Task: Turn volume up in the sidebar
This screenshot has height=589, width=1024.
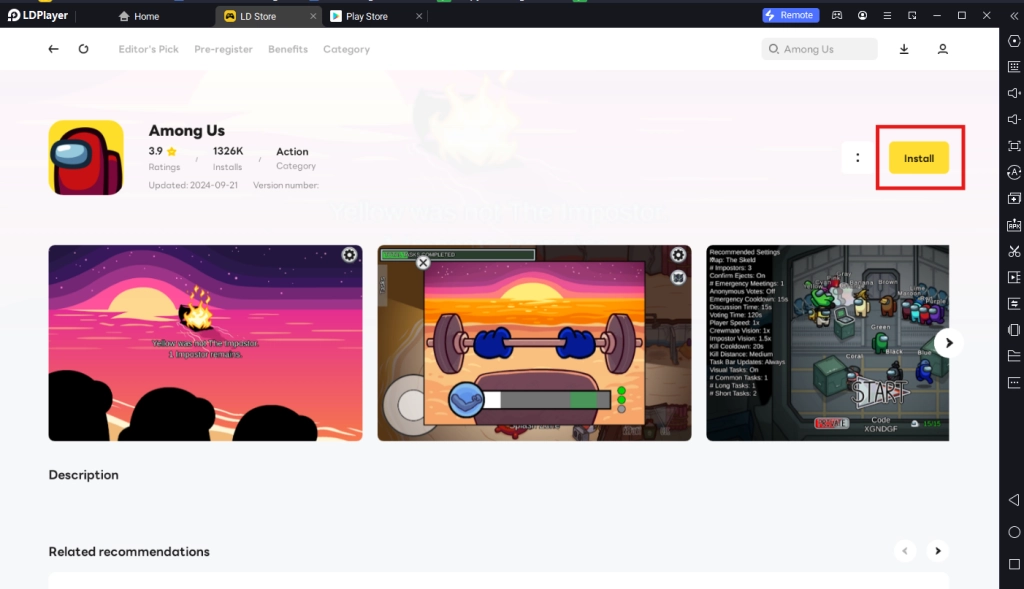Action: pos(1014,93)
